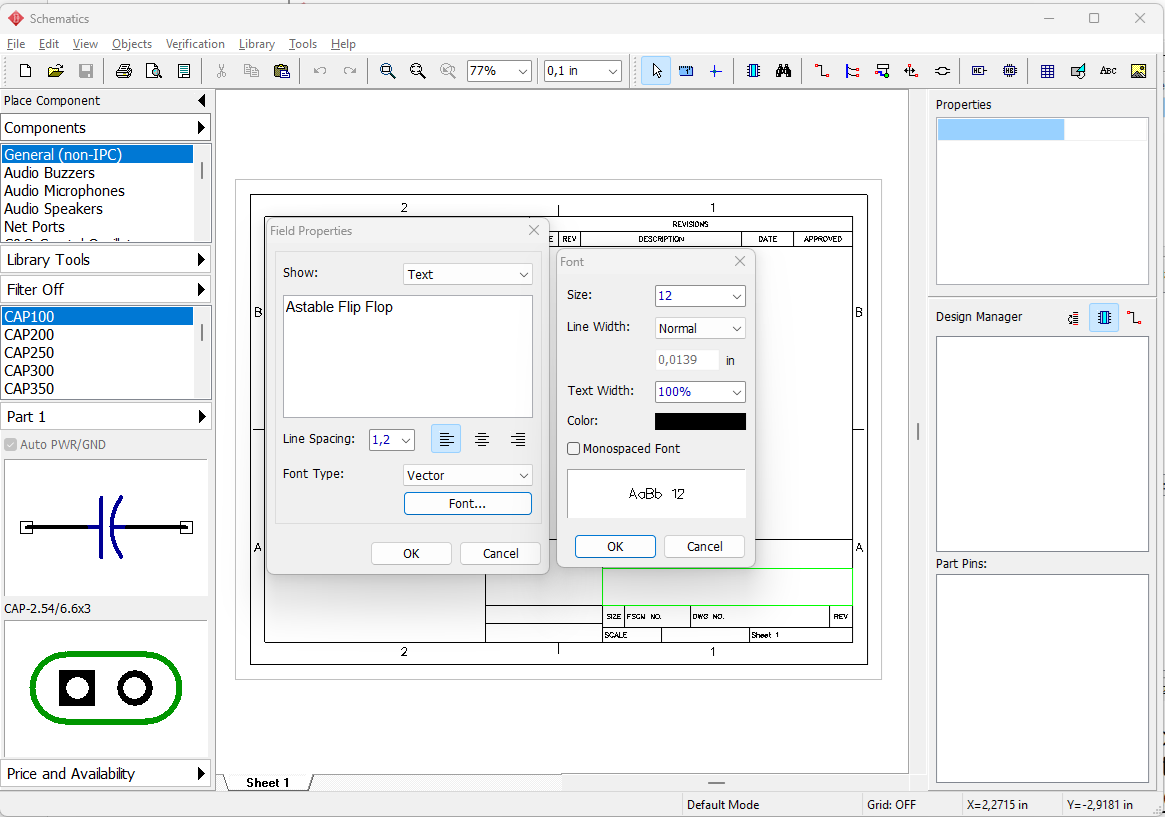Select the Place Bus Connector tool
This screenshot has width=1165, height=817.
(882, 71)
